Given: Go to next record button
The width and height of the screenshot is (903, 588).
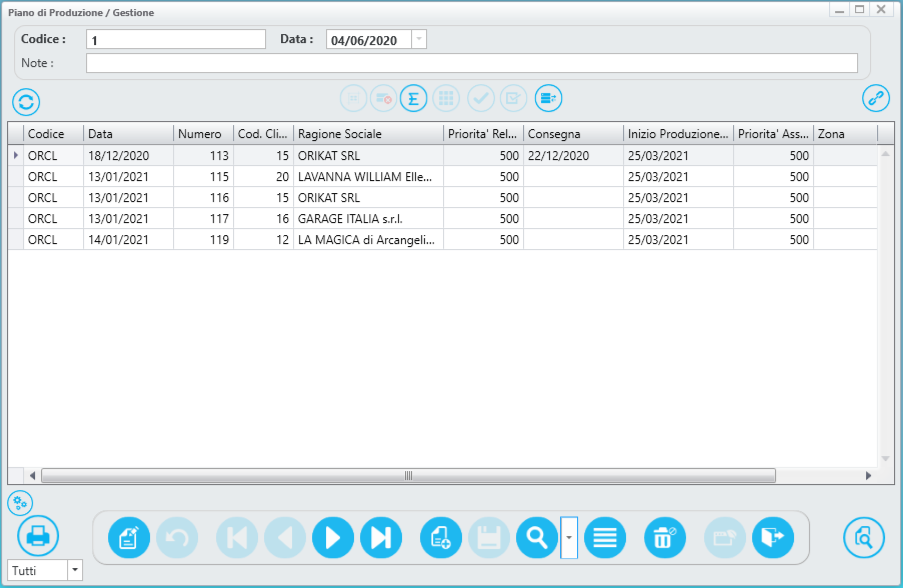Looking at the screenshot, I should (x=333, y=538).
